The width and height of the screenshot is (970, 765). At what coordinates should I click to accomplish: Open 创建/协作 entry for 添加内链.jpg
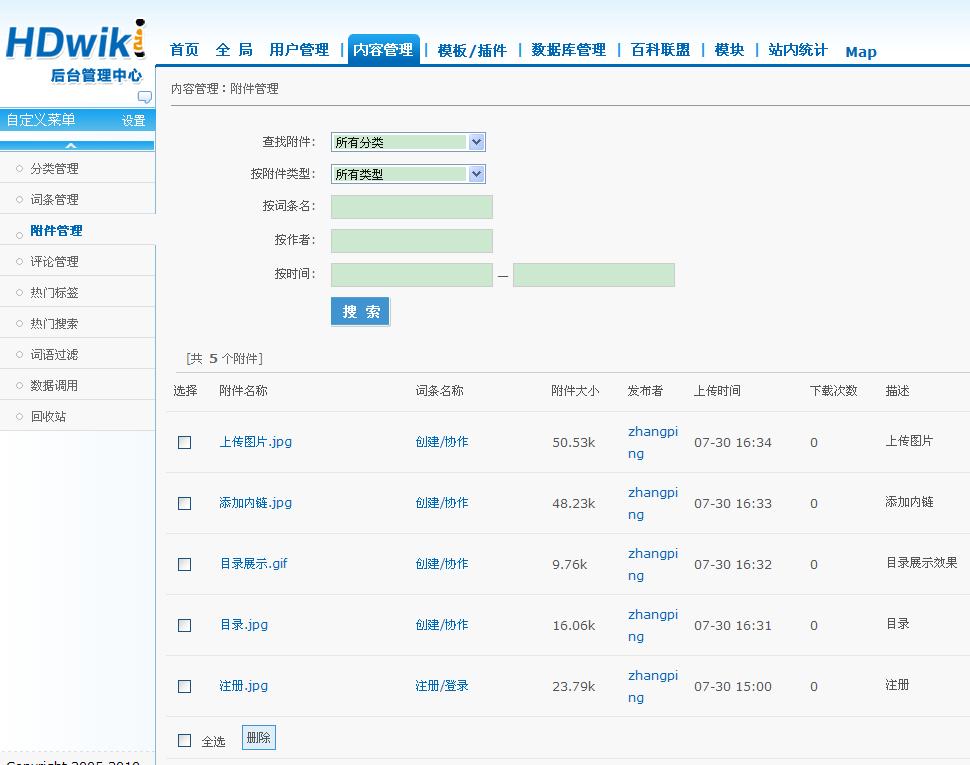(x=442, y=503)
